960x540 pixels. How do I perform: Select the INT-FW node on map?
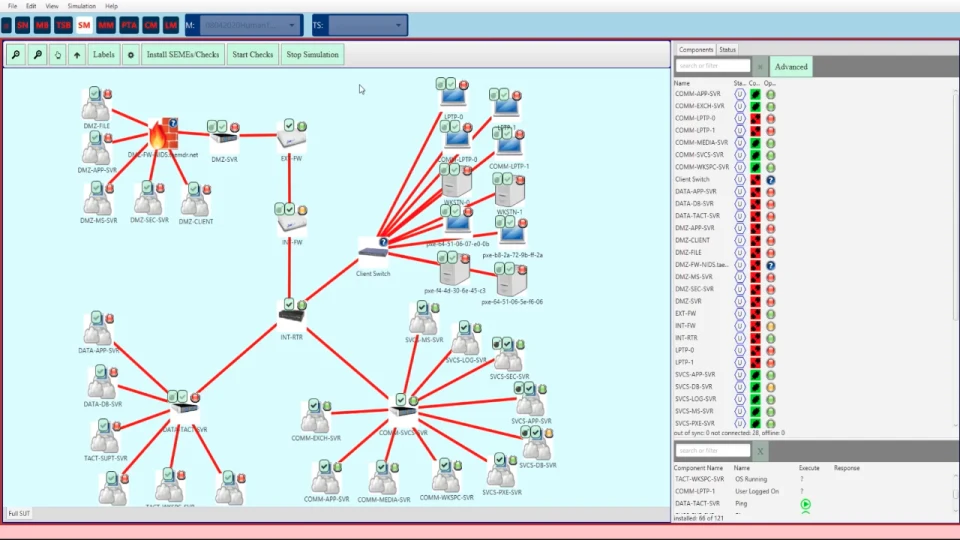(291, 220)
